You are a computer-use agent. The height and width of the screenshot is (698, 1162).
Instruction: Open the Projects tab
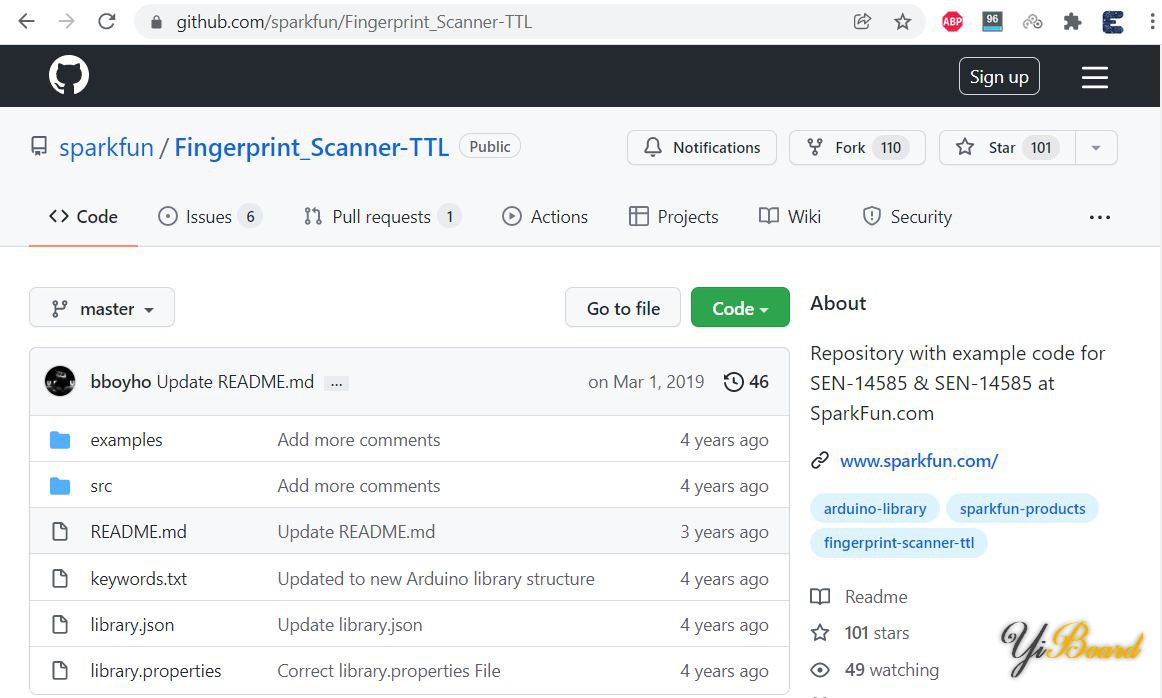674,216
